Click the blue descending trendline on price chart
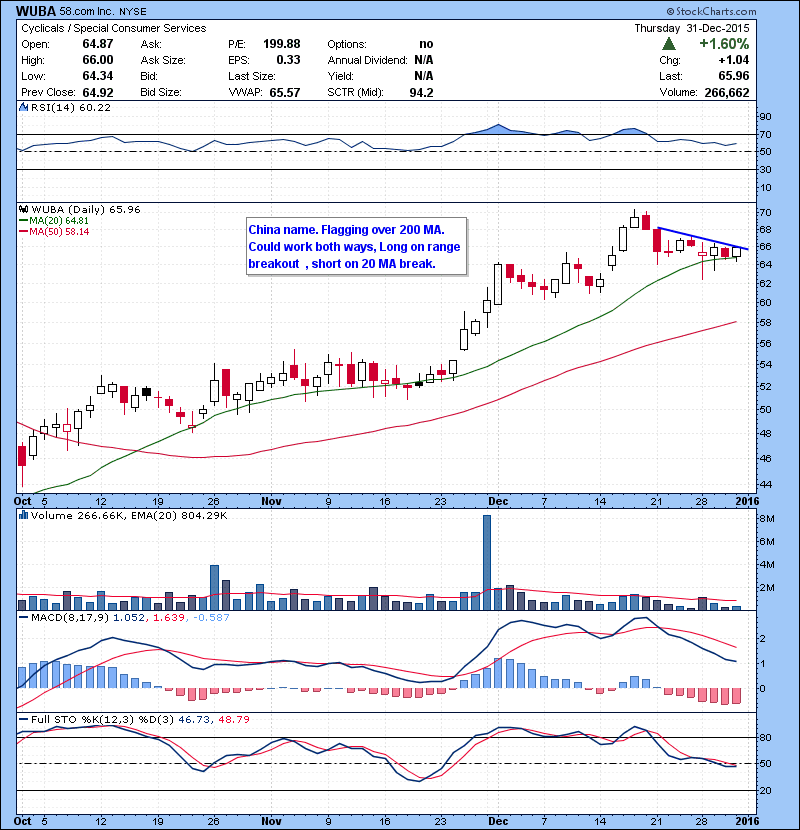This screenshot has width=800, height=830. [x=703, y=239]
